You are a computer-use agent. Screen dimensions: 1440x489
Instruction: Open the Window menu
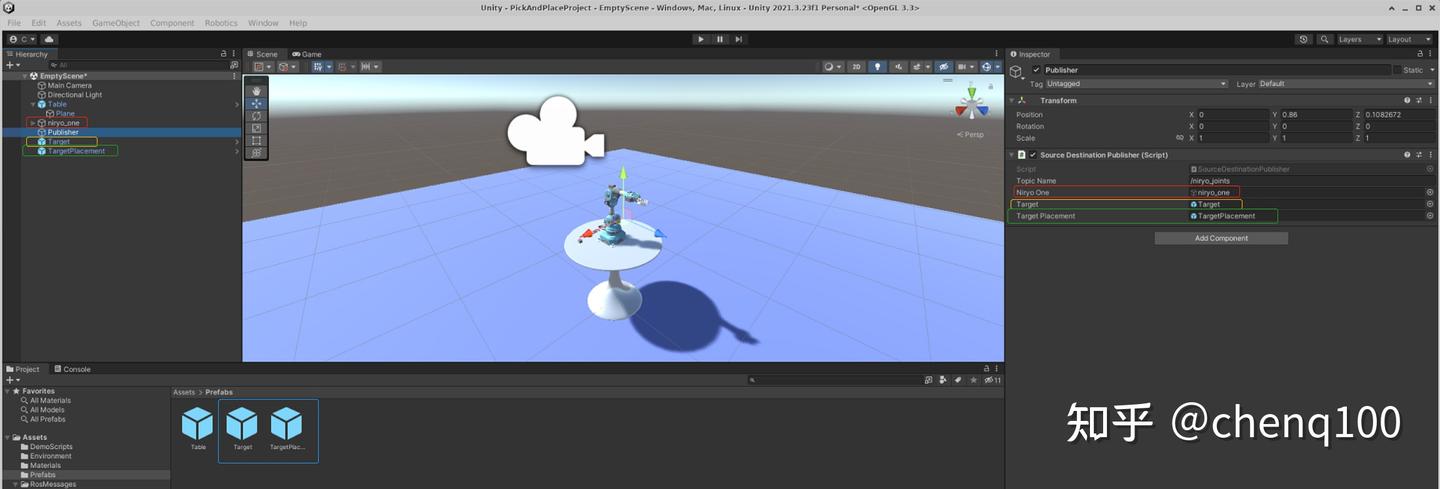263,23
